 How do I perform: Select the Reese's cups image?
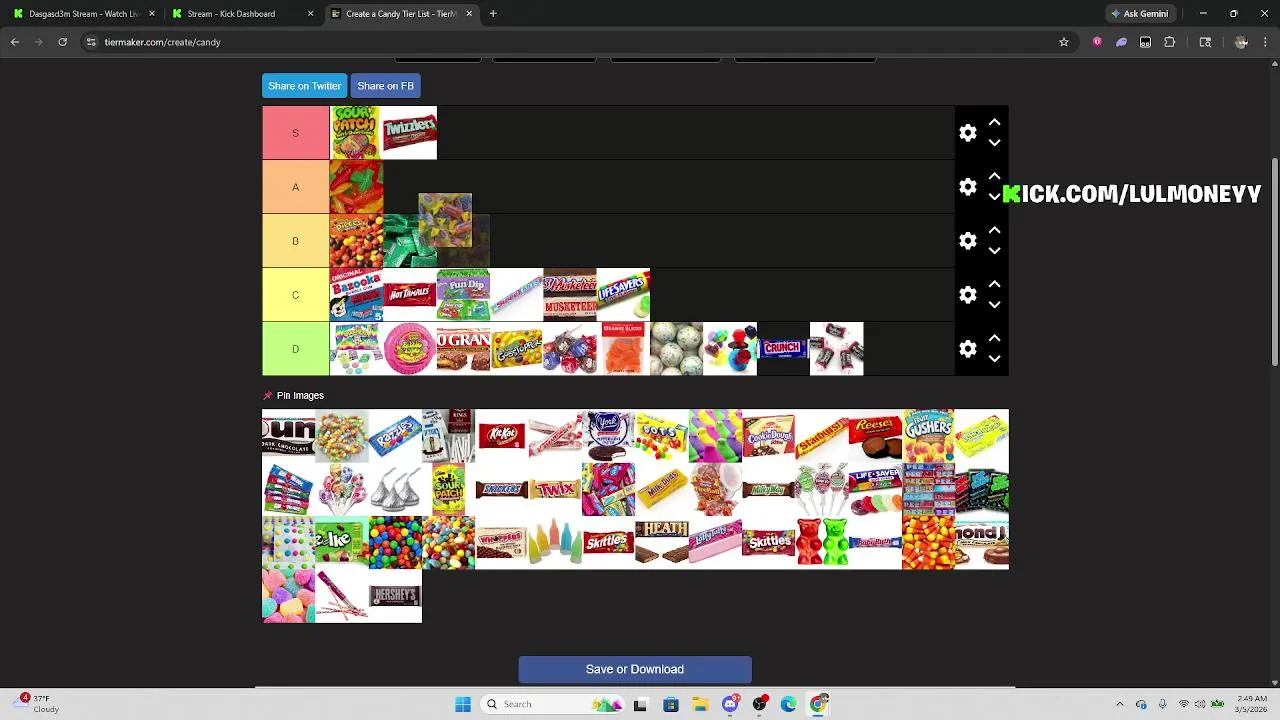(875, 435)
